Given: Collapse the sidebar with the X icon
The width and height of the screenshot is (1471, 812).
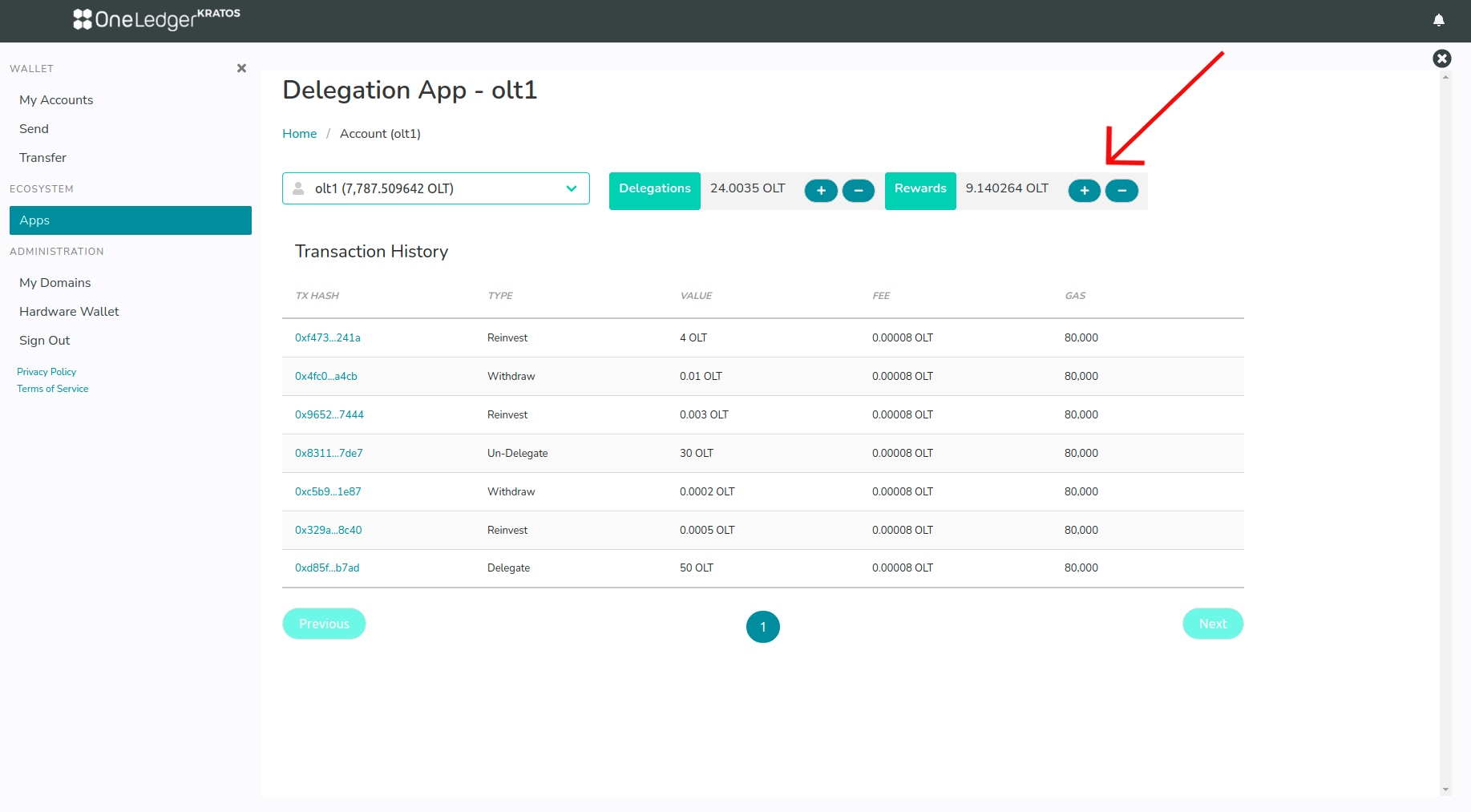Looking at the screenshot, I should (241, 68).
